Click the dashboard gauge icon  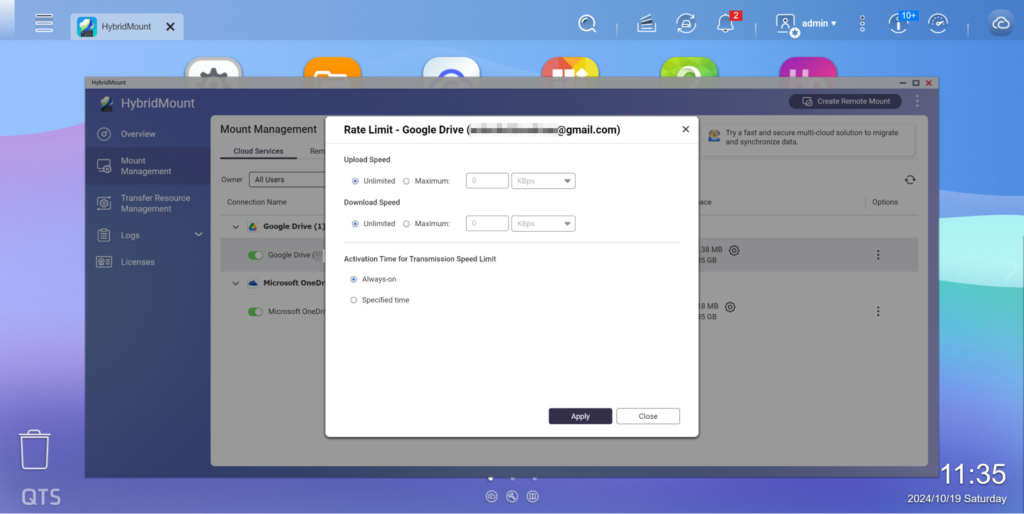(x=937, y=23)
